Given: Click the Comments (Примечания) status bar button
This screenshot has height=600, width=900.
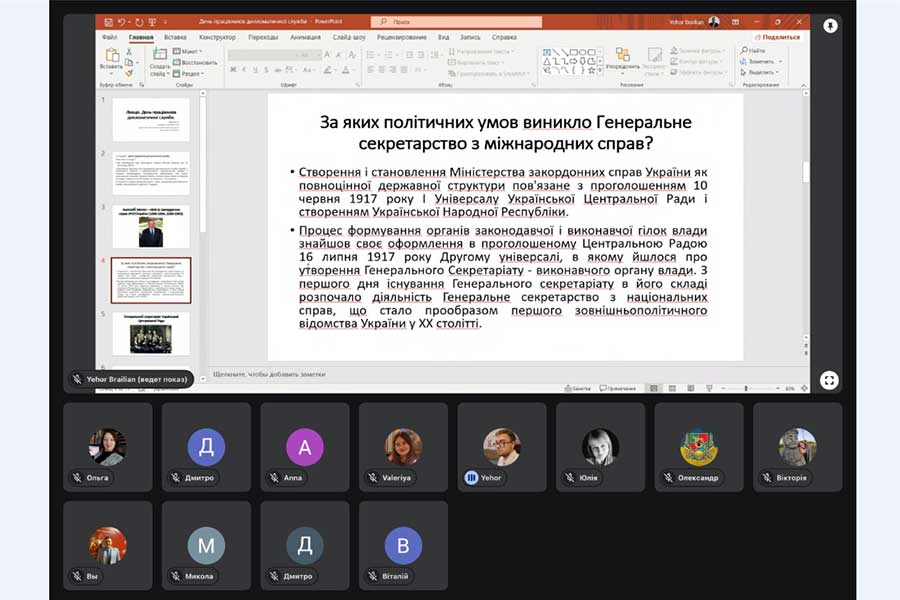Looking at the screenshot, I should [618, 389].
